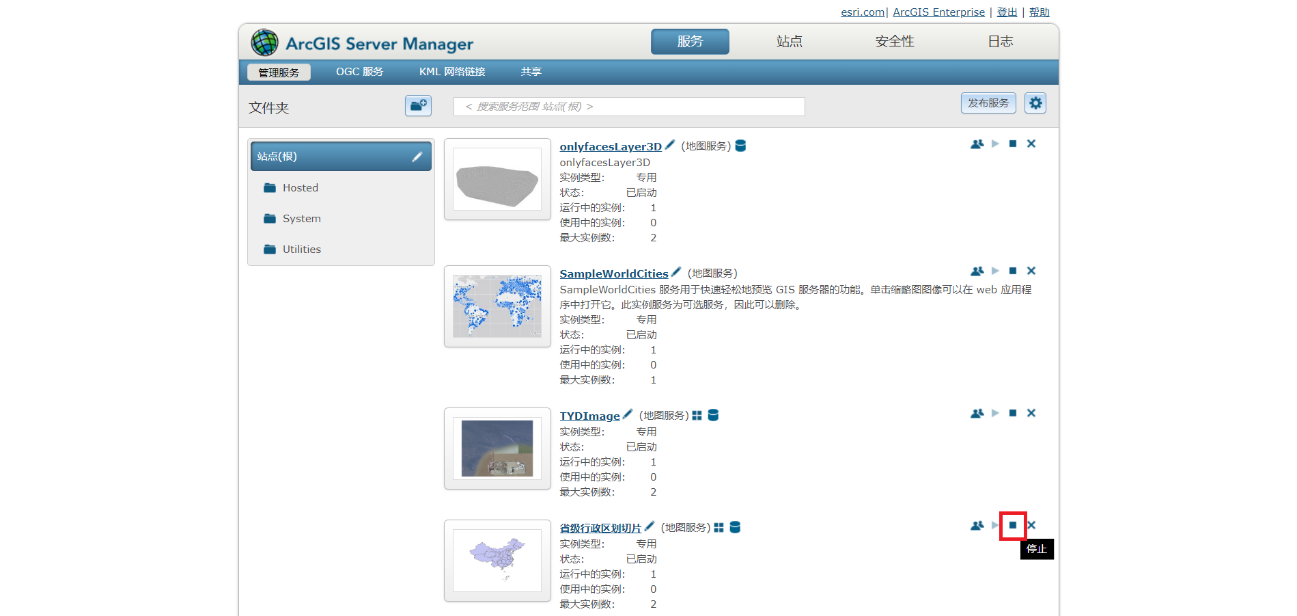
Task: Open sharing permissions for 省级行政区划切片
Action: 977,525
